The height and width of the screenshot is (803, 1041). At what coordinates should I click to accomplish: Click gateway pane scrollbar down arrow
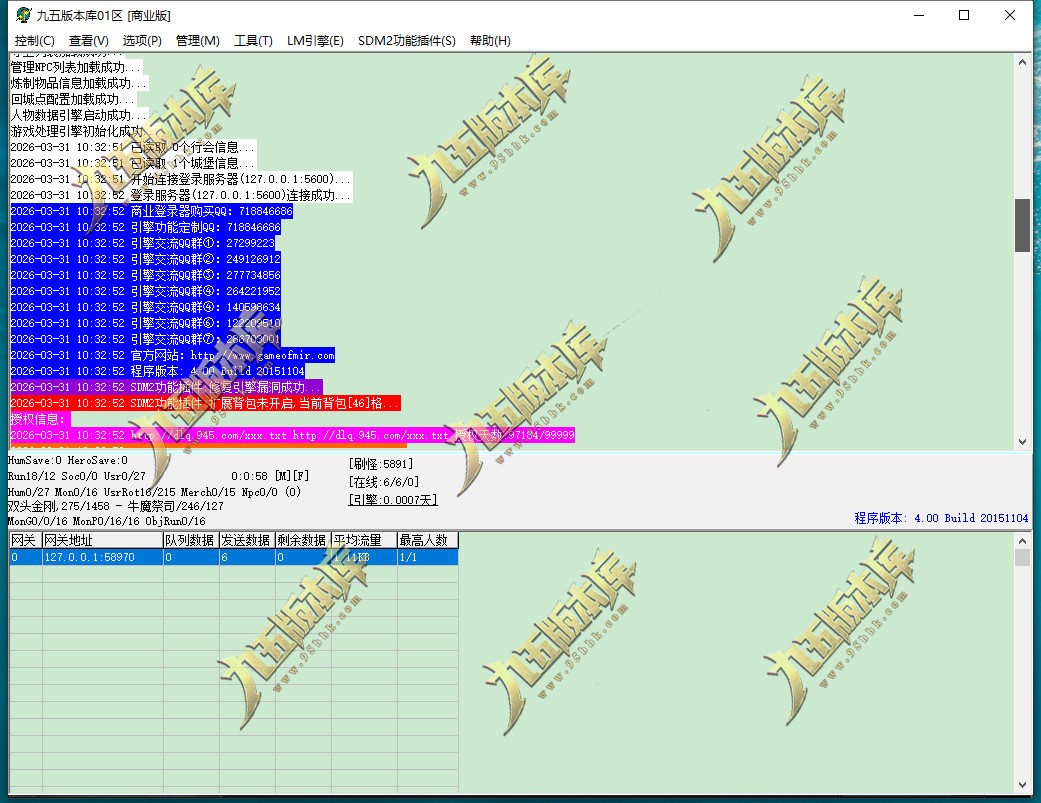click(x=1022, y=785)
